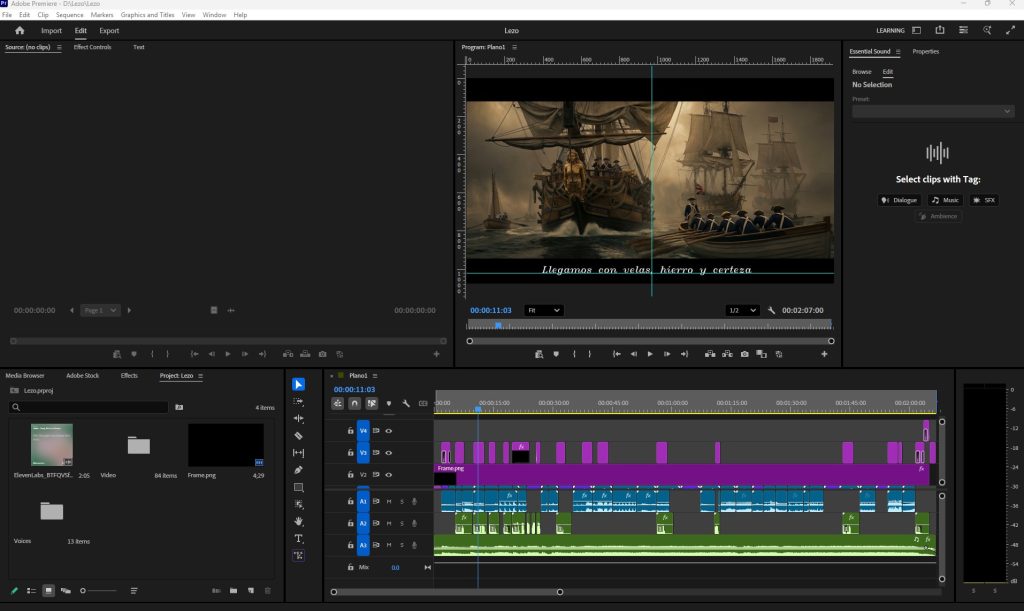The width and height of the screenshot is (1024, 611).
Task: Click Import in the header
Action: coord(51,31)
